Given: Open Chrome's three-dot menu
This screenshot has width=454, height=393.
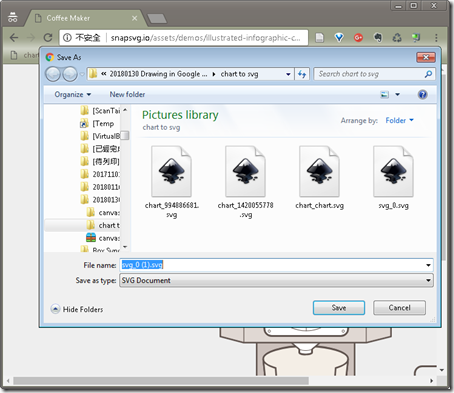Looking at the screenshot, I should click(436, 38).
